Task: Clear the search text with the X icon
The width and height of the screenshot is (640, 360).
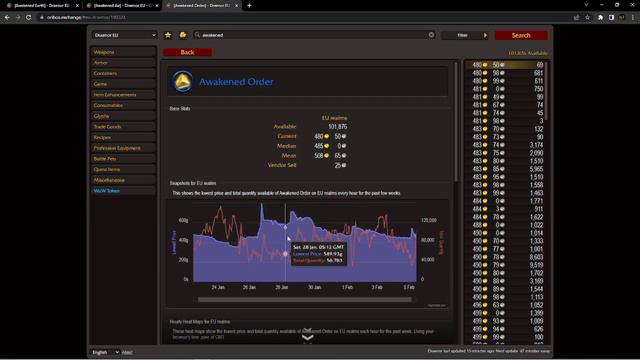Action: (431, 35)
